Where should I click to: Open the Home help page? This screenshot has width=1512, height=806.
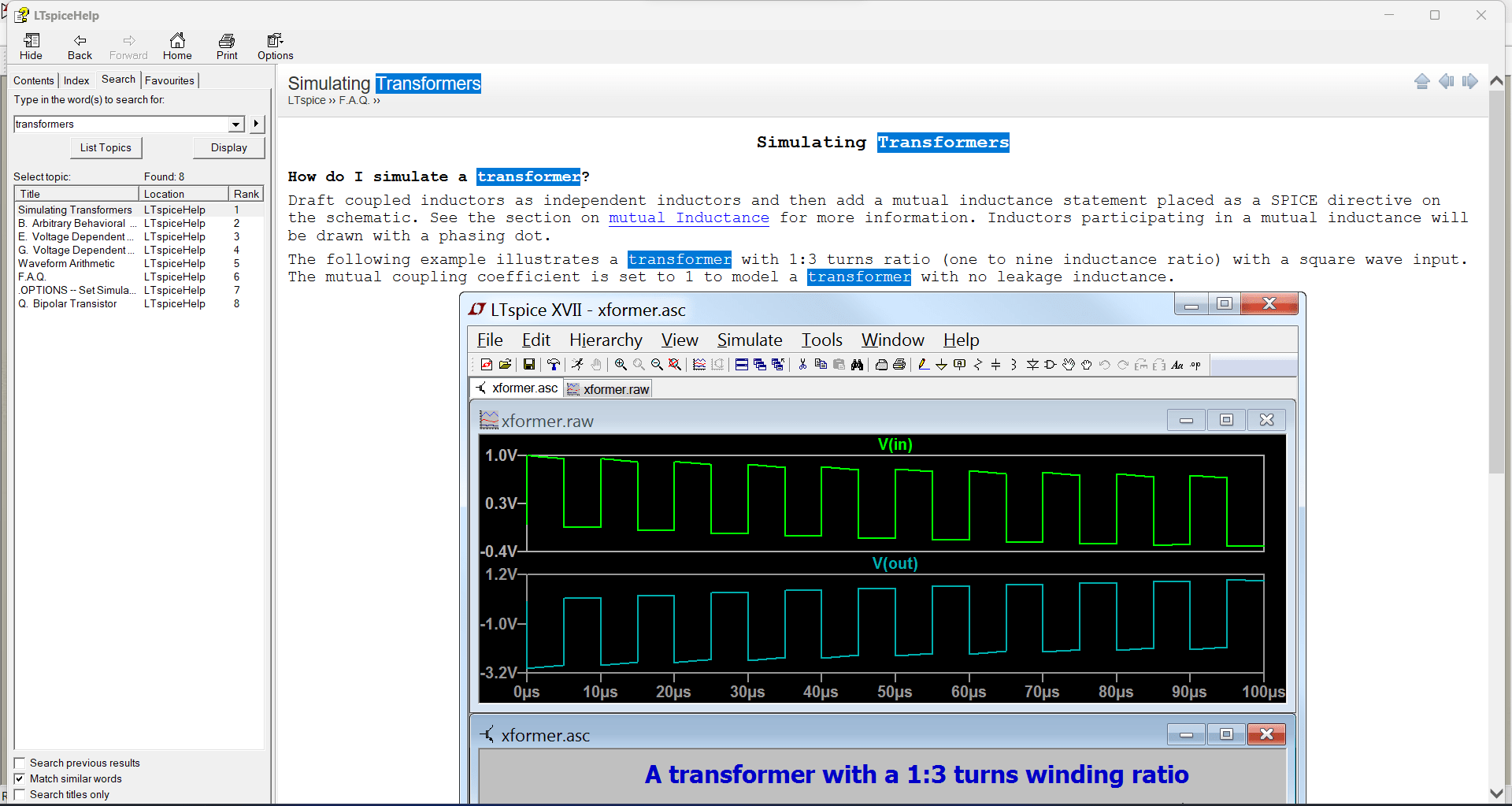pos(177,46)
